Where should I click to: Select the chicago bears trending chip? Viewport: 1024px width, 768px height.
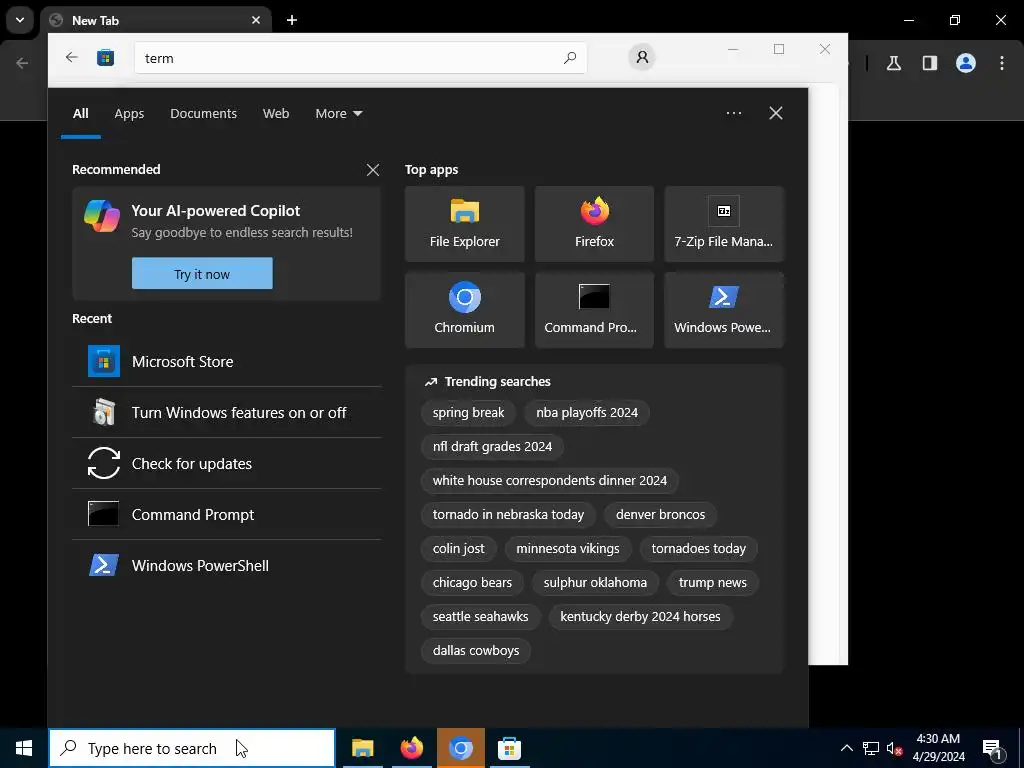(472, 582)
